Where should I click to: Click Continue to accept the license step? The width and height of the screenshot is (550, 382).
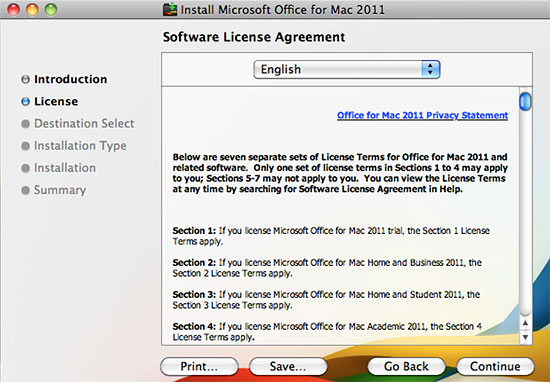[495, 366]
